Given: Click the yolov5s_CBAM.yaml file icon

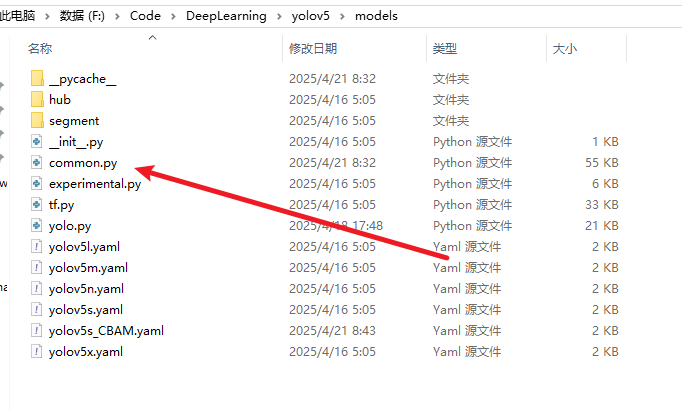Looking at the screenshot, I should (37, 331).
